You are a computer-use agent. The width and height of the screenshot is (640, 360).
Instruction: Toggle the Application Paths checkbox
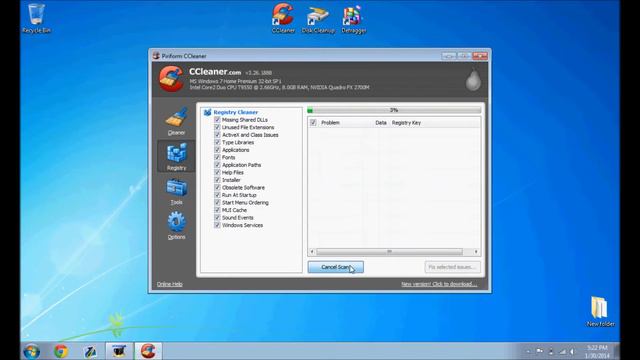pos(217,165)
